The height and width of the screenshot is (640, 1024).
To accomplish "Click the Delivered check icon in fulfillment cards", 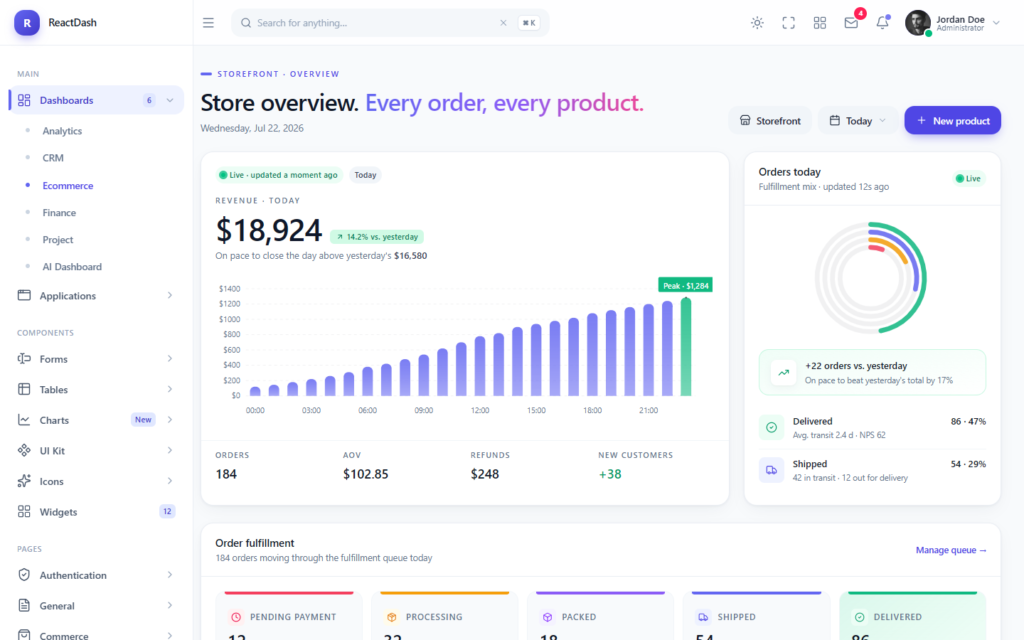I will tap(859, 617).
